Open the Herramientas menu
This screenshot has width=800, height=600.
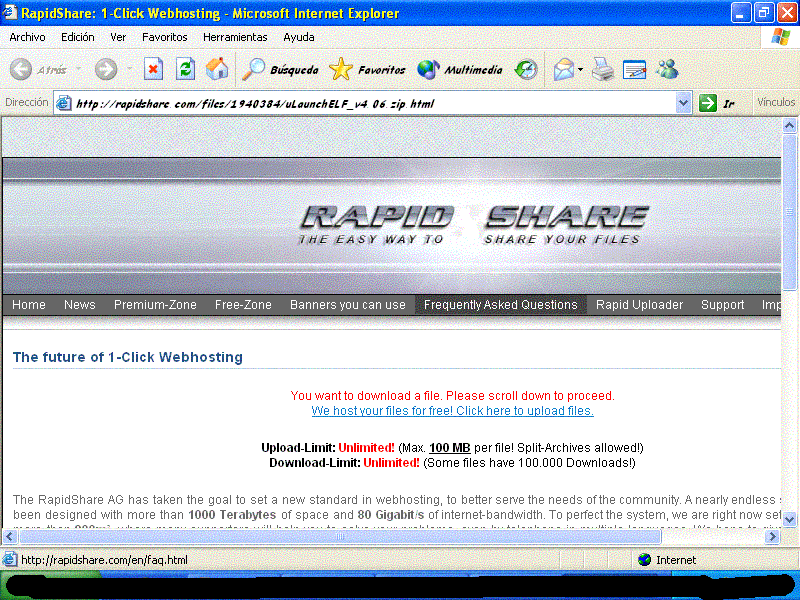tap(235, 37)
